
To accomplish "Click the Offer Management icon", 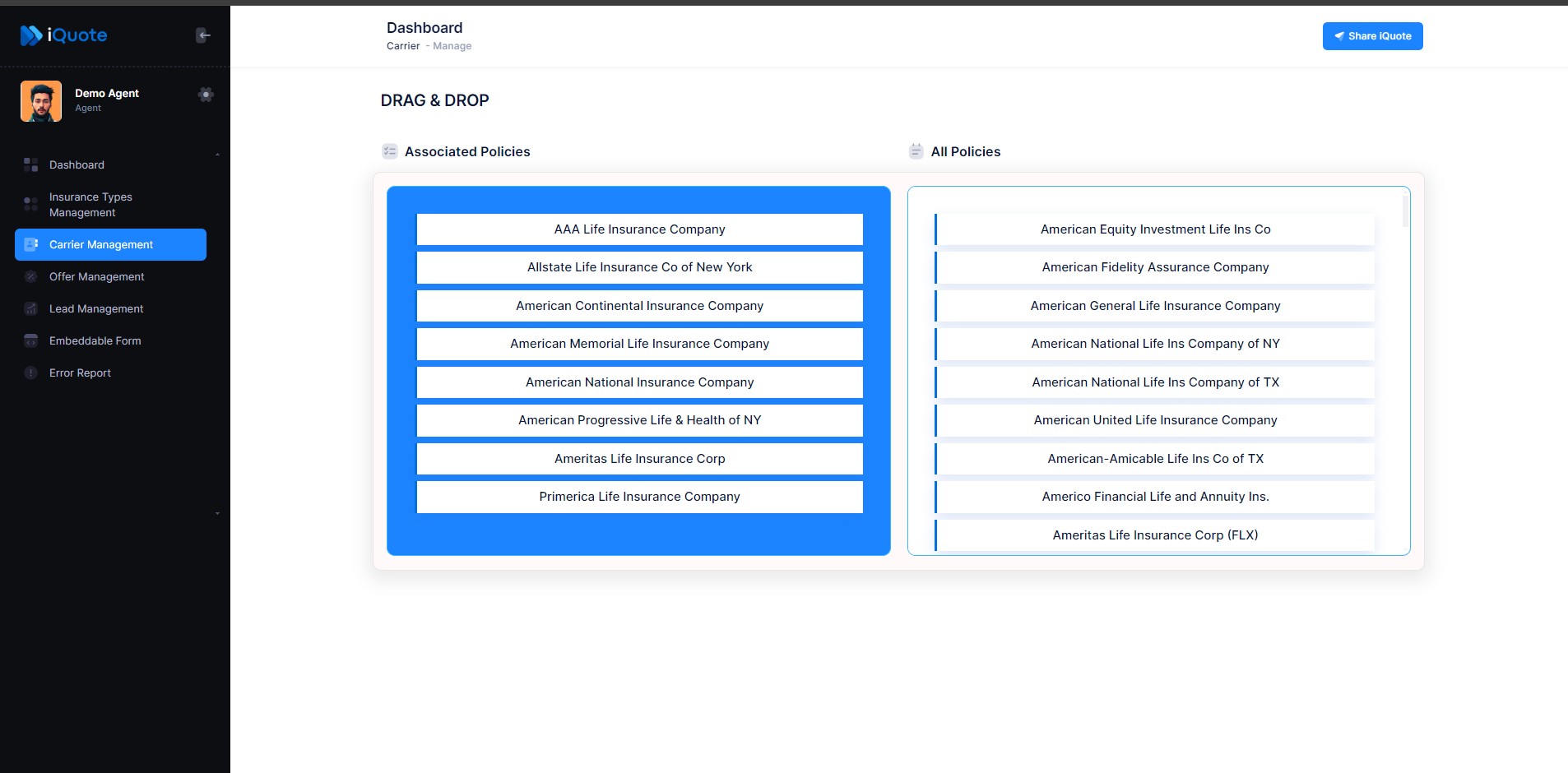I will (31, 276).
